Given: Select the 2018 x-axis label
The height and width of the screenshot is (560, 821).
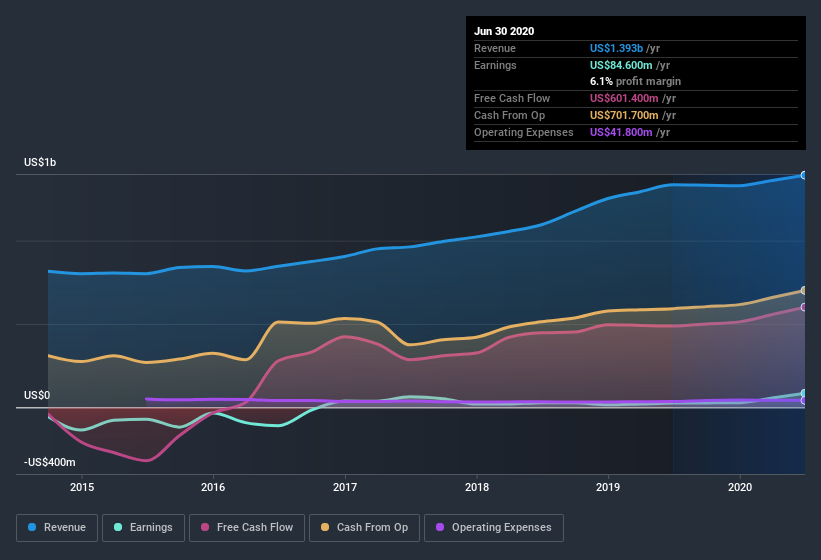Looking at the screenshot, I should (477, 487).
